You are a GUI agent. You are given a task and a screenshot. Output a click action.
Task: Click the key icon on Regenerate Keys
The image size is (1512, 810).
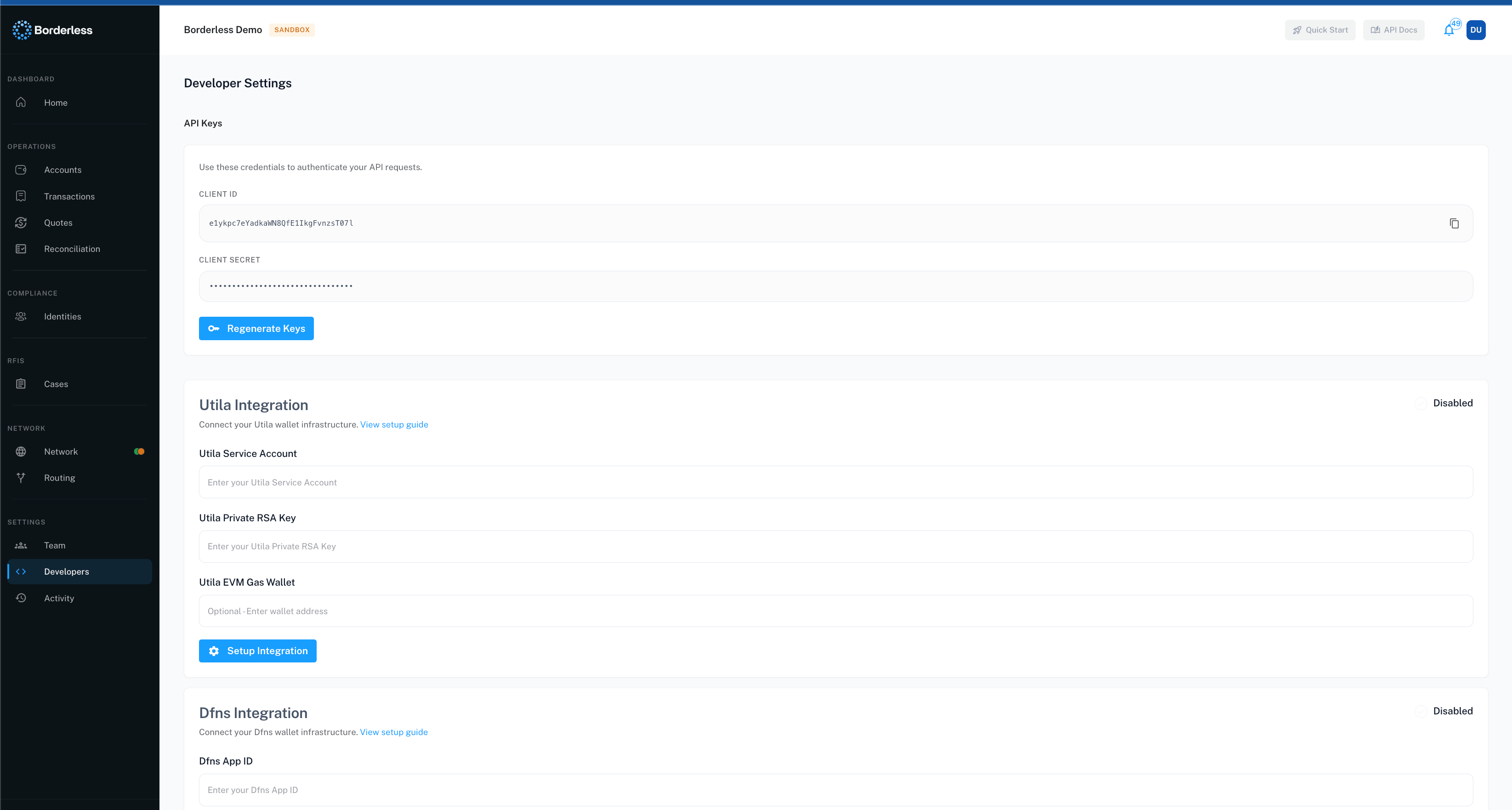tap(214, 329)
